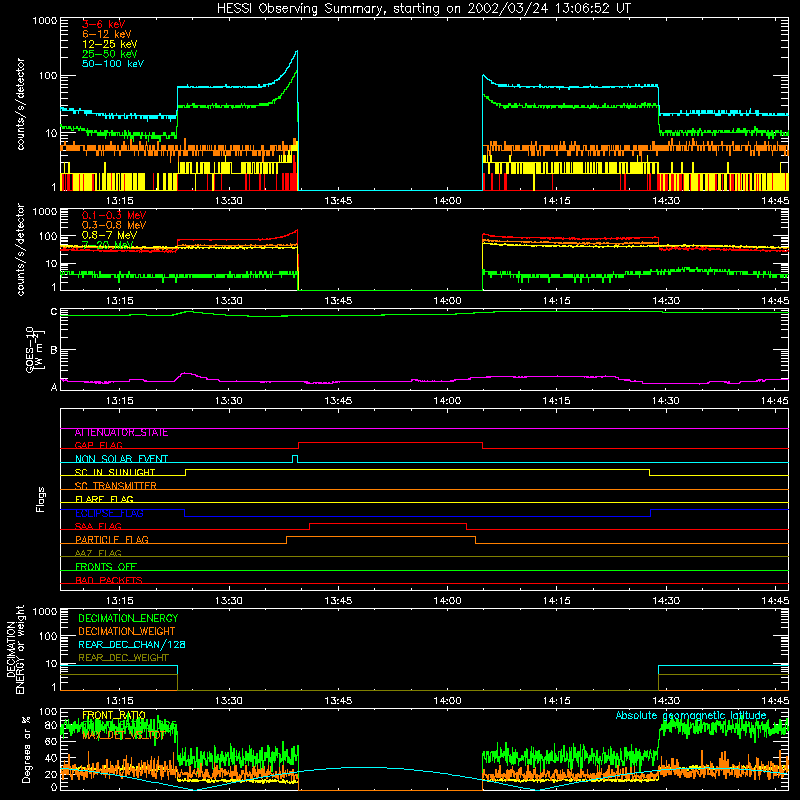
Task: Select the FLARE_FLAG label
Action: [104, 499]
